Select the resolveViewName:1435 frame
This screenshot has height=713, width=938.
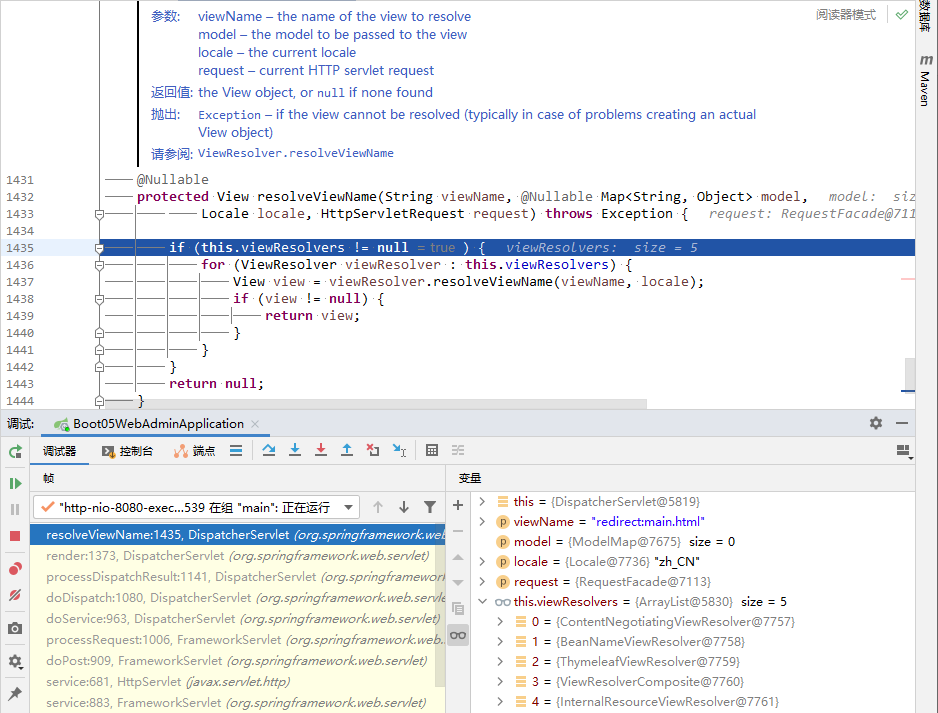[x=237, y=535]
